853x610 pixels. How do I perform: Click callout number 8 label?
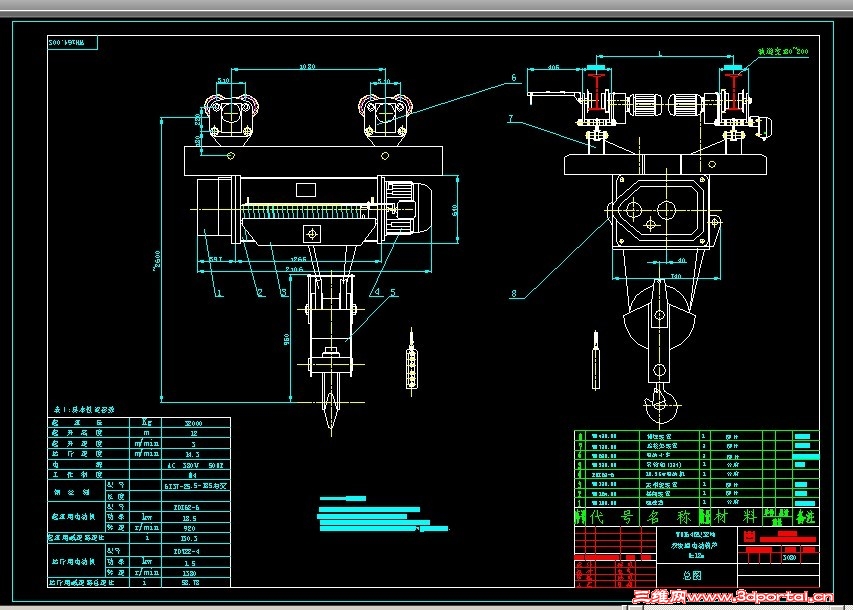514,294
